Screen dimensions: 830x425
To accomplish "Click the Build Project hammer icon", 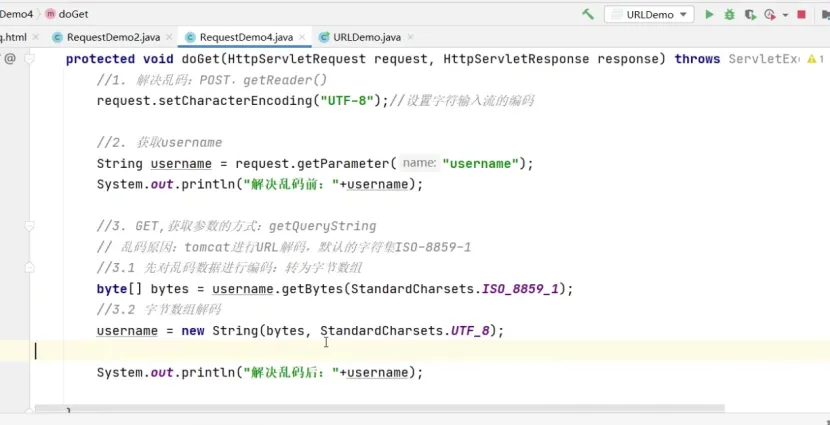I will pyautogui.click(x=588, y=14).
